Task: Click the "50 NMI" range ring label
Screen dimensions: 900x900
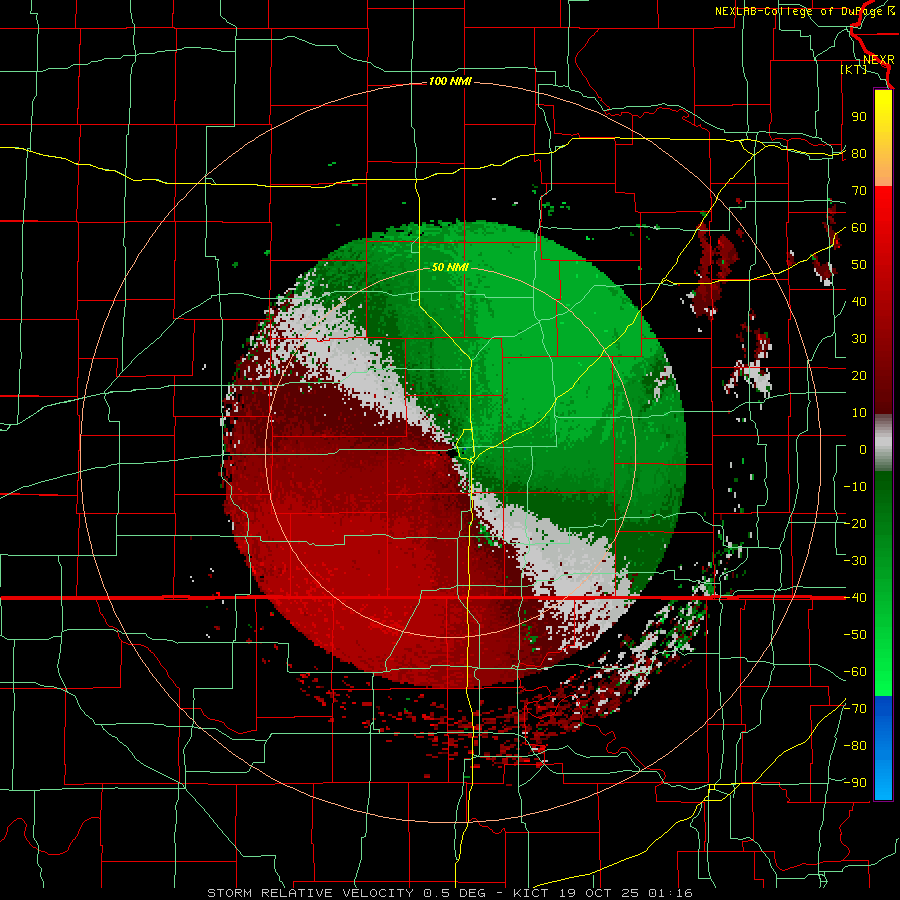Action: 450,267
